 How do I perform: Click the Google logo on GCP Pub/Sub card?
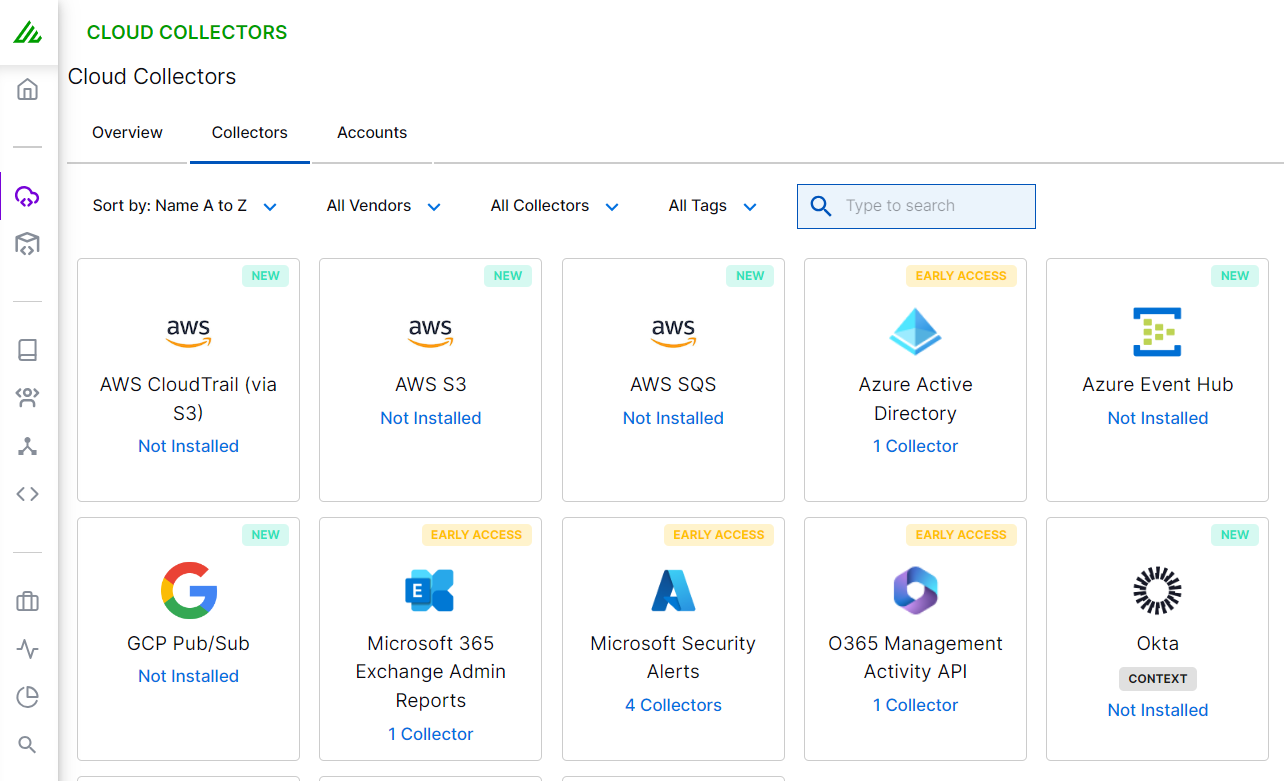click(188, 590)
